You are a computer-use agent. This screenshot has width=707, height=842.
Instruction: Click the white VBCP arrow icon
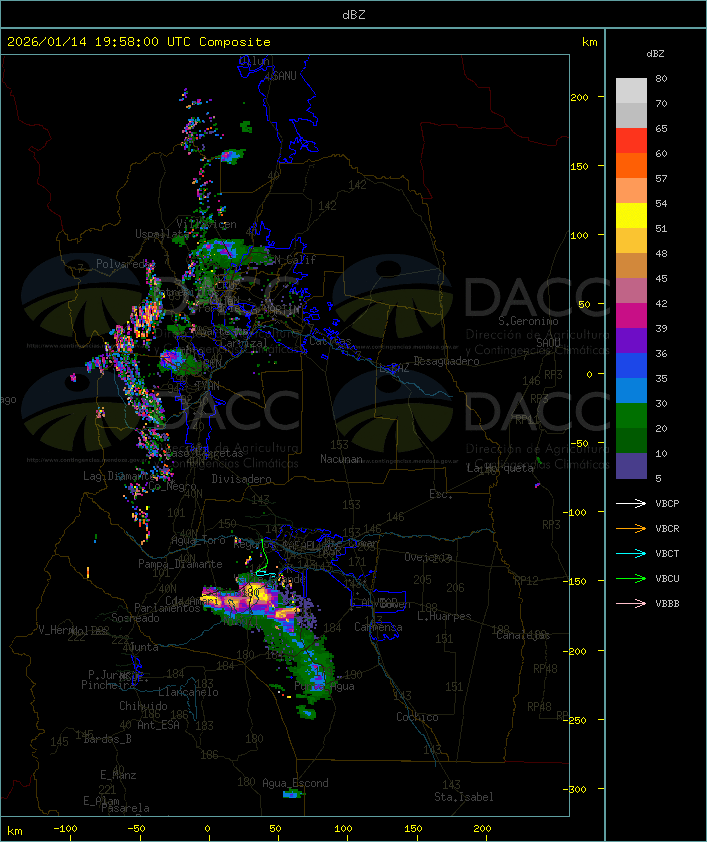(x=631, y=503)
